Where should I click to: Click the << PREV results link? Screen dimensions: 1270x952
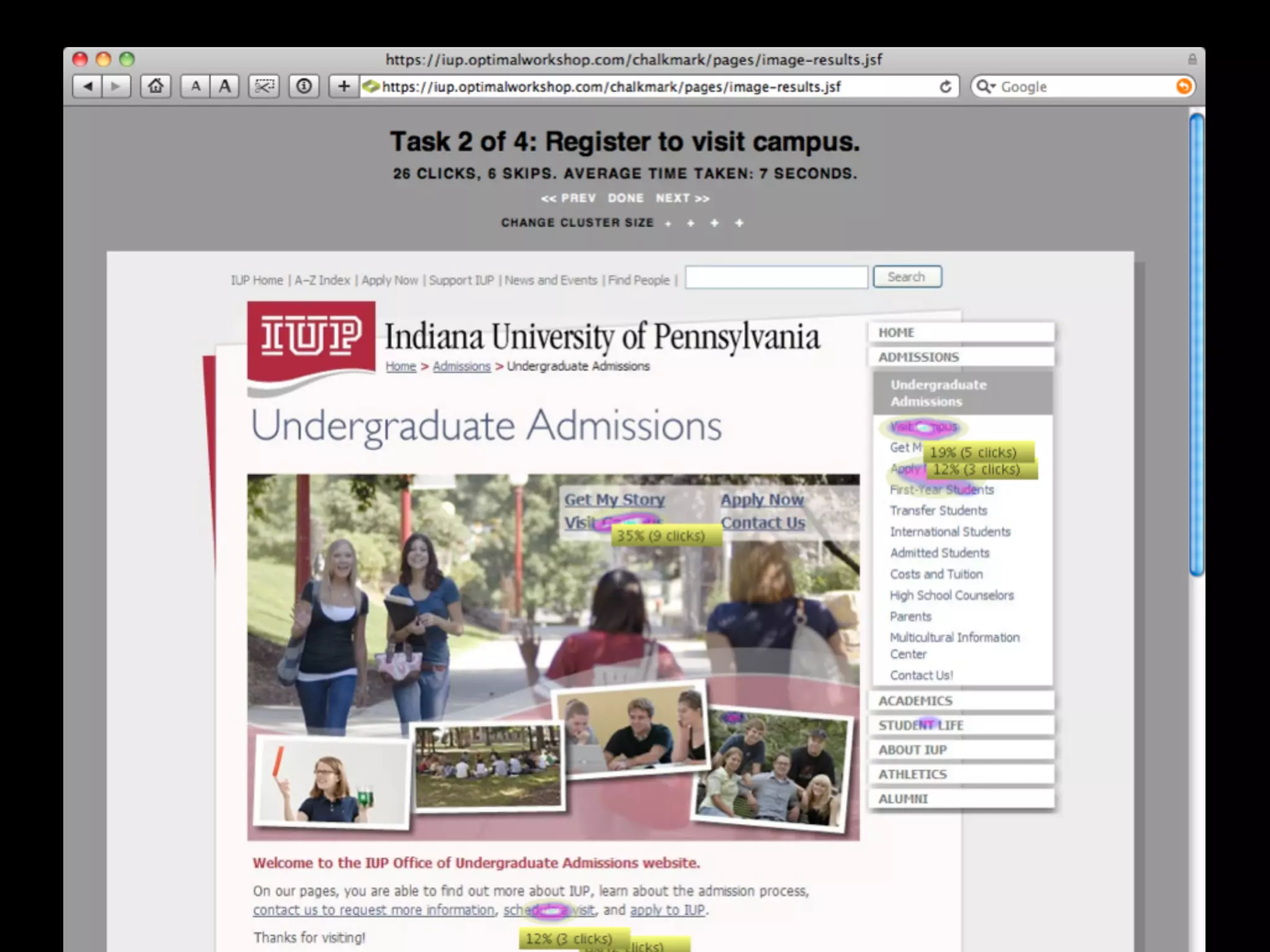[568, 198]
